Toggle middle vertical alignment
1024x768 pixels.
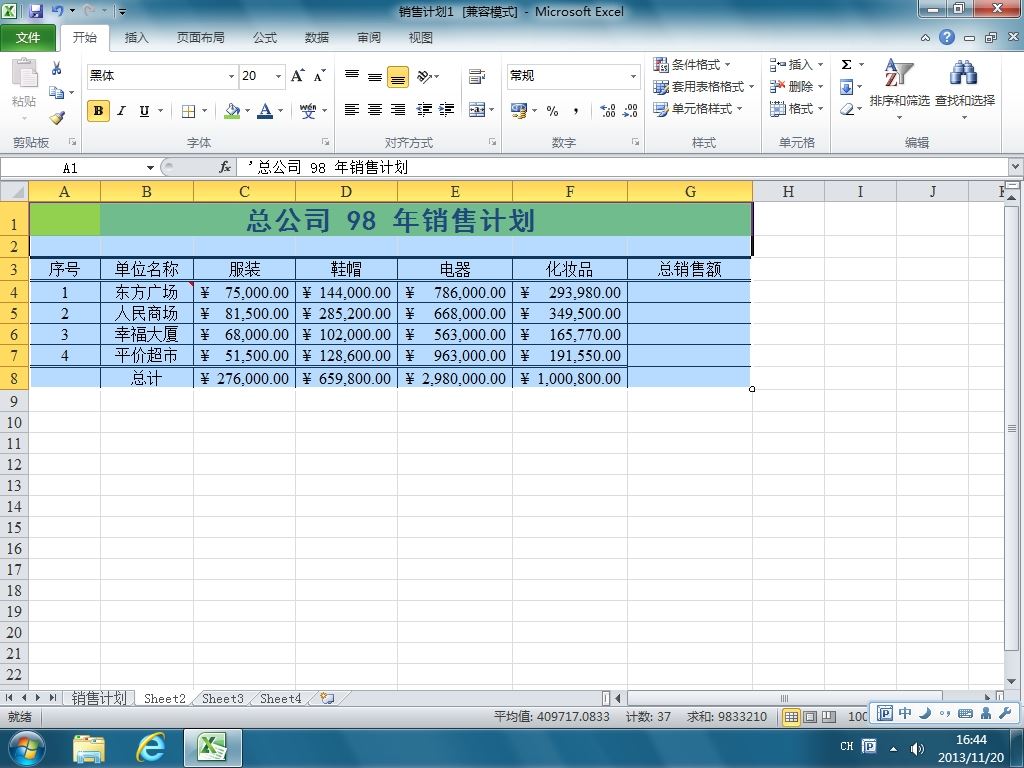point(375,76)
